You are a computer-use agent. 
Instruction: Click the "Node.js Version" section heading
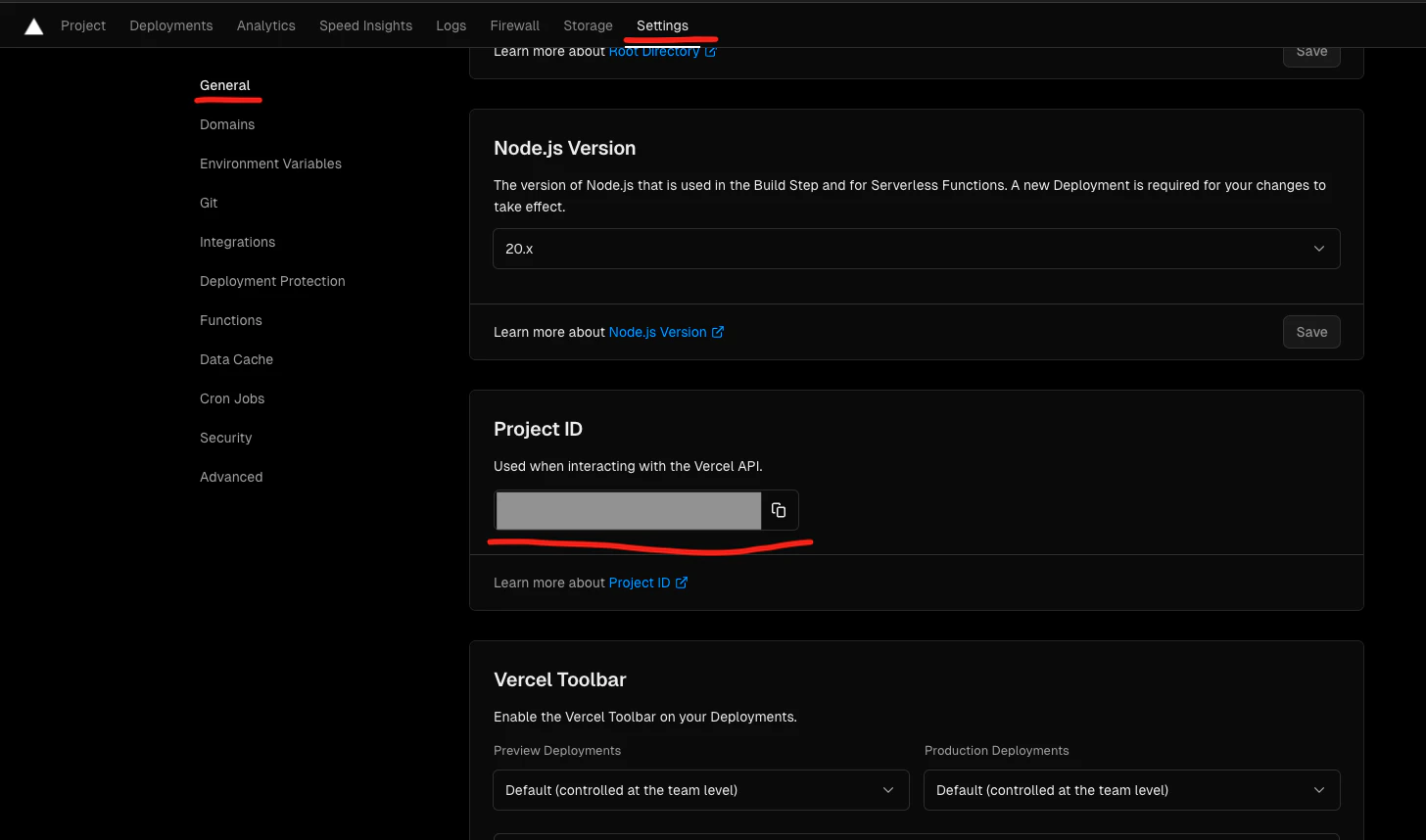(x=565, y=148)
